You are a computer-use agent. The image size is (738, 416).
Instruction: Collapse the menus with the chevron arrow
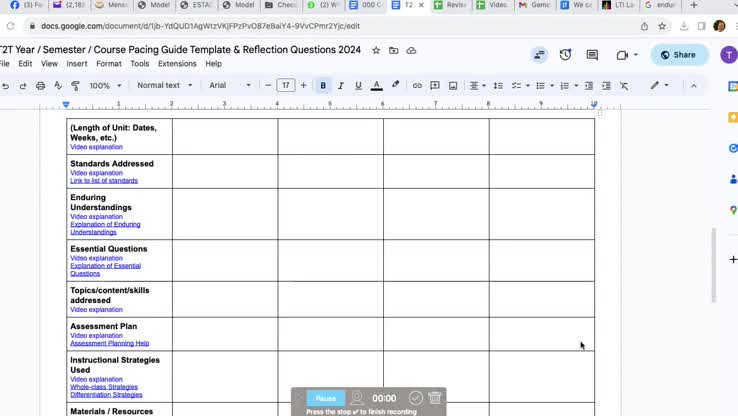[694, 86]
